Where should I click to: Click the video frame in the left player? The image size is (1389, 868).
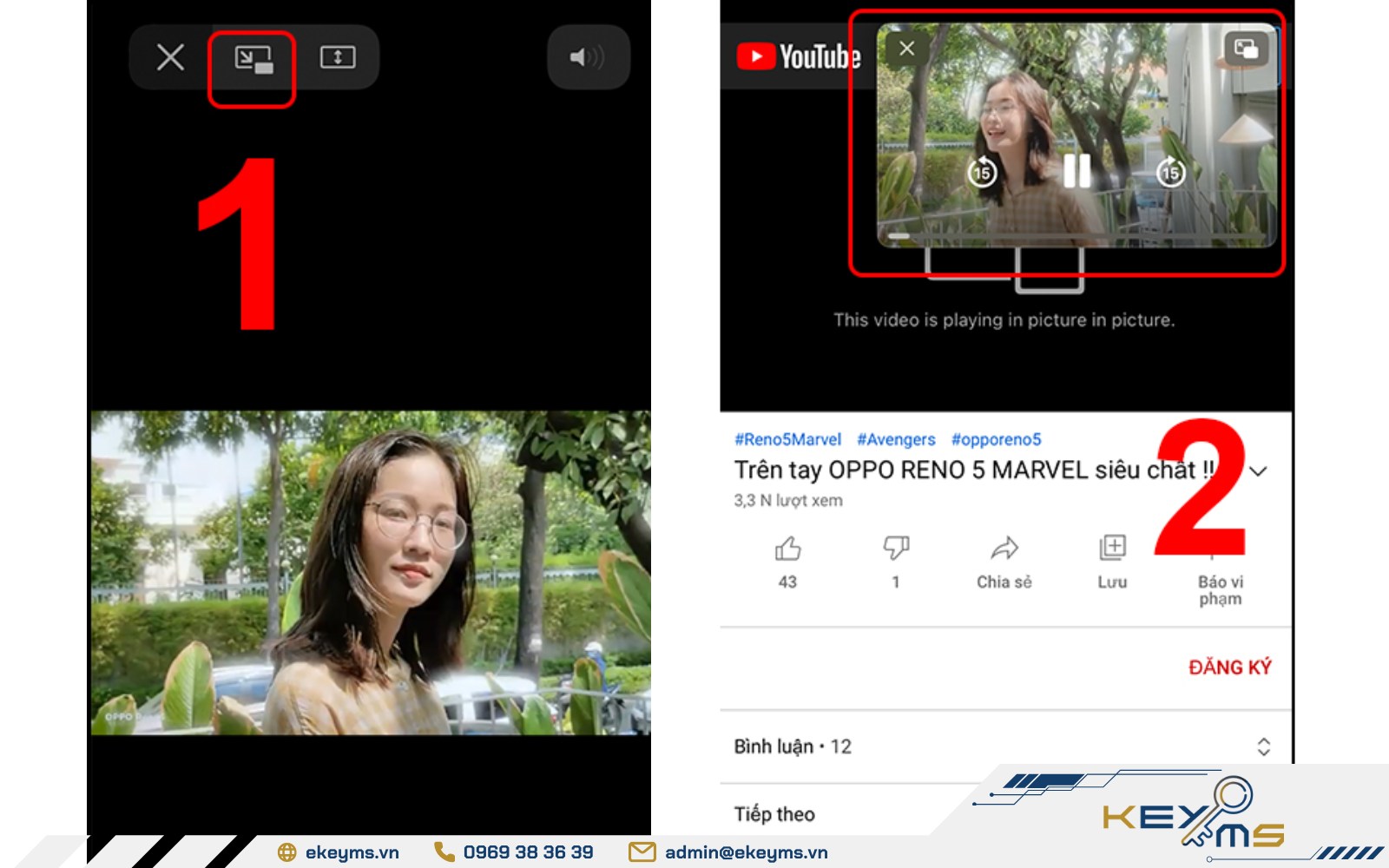click(371, 573)
